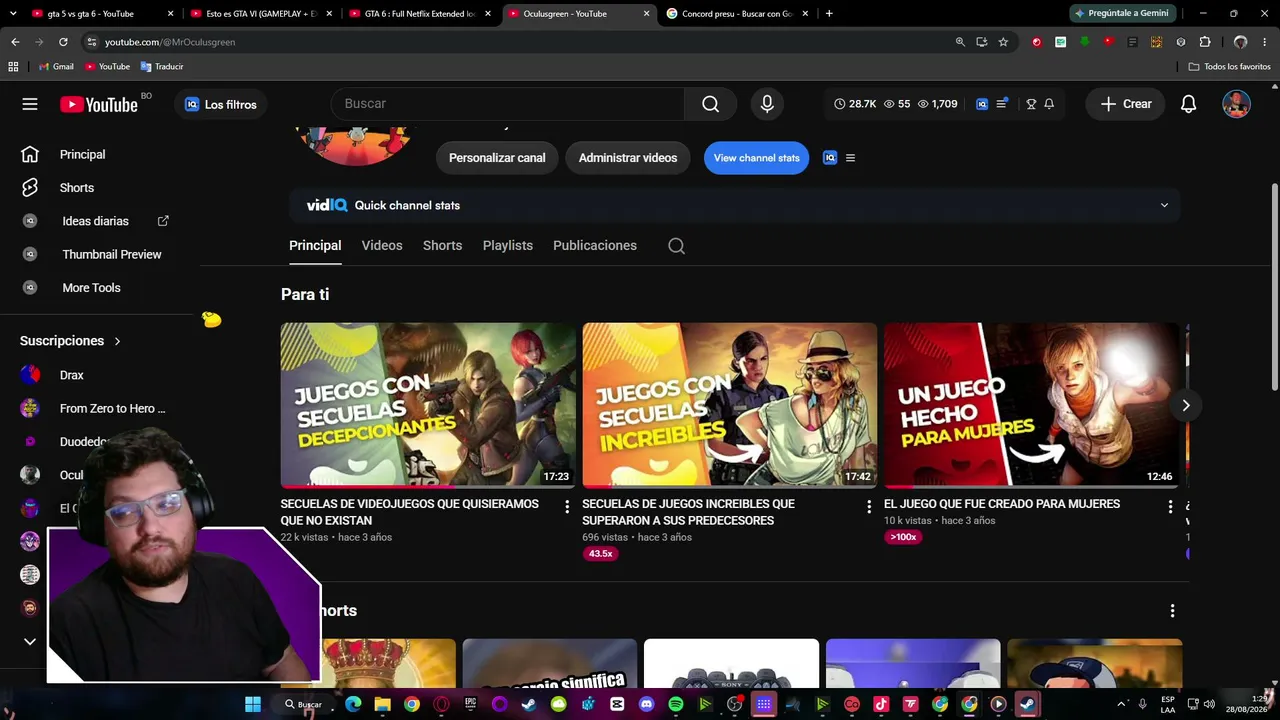Viewport: 1280px width, 720px height.
Task: Show more subscriptions with the down chevron
Action: (x=30, y=642)
